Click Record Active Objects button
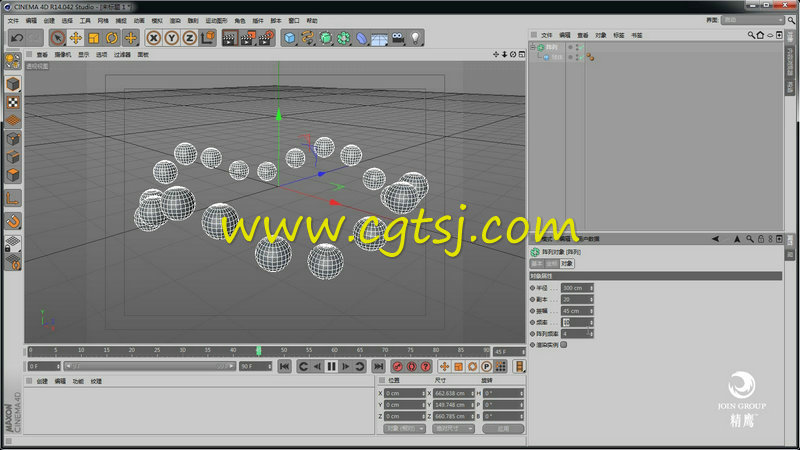The height and width of the screenshot is (450, 800). pos(397,366)
